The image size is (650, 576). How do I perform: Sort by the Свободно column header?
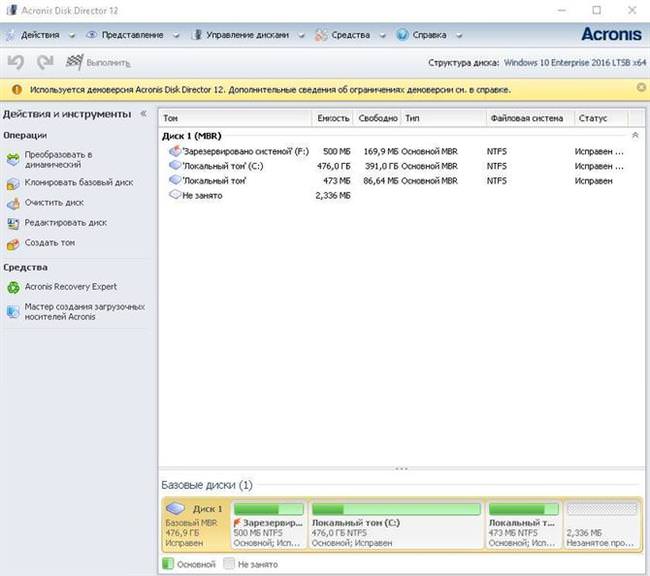pos(377,118)
